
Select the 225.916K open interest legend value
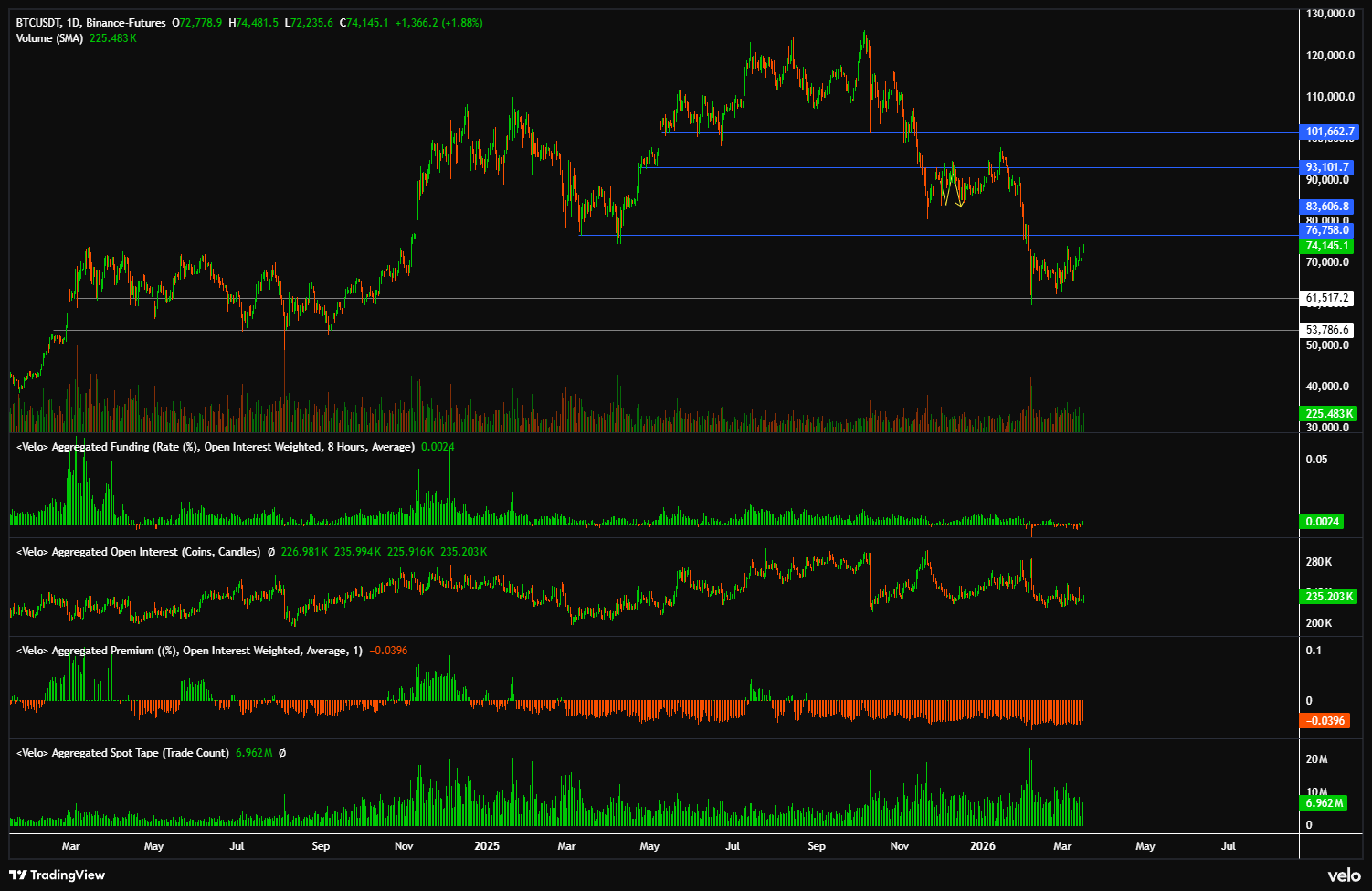tap(411, 552)
